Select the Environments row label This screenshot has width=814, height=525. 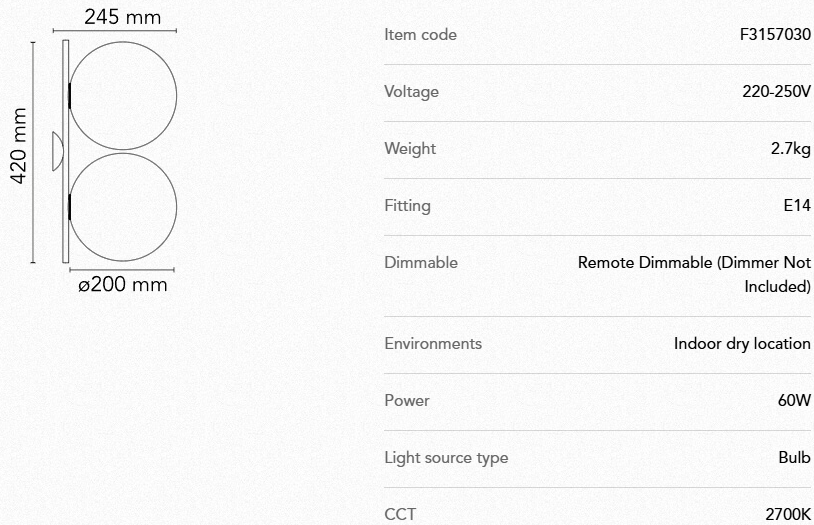click(x=433, y=344)
